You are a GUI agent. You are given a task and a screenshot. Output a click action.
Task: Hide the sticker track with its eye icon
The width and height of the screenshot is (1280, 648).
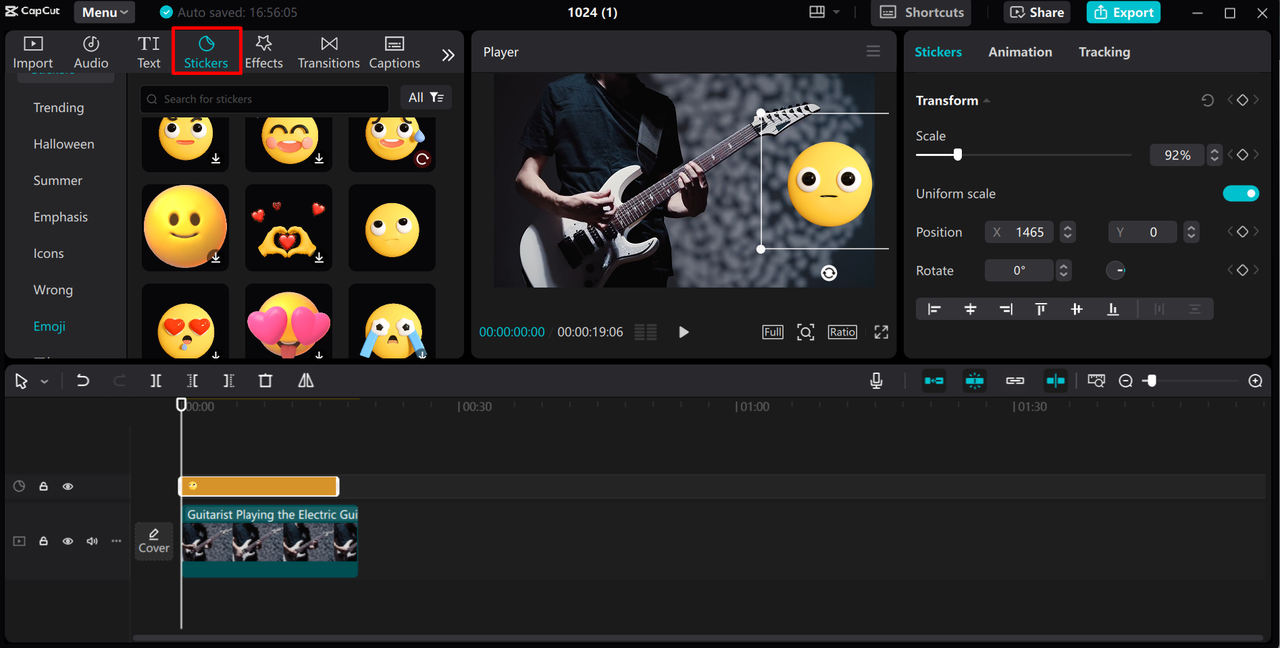point(68,486)
